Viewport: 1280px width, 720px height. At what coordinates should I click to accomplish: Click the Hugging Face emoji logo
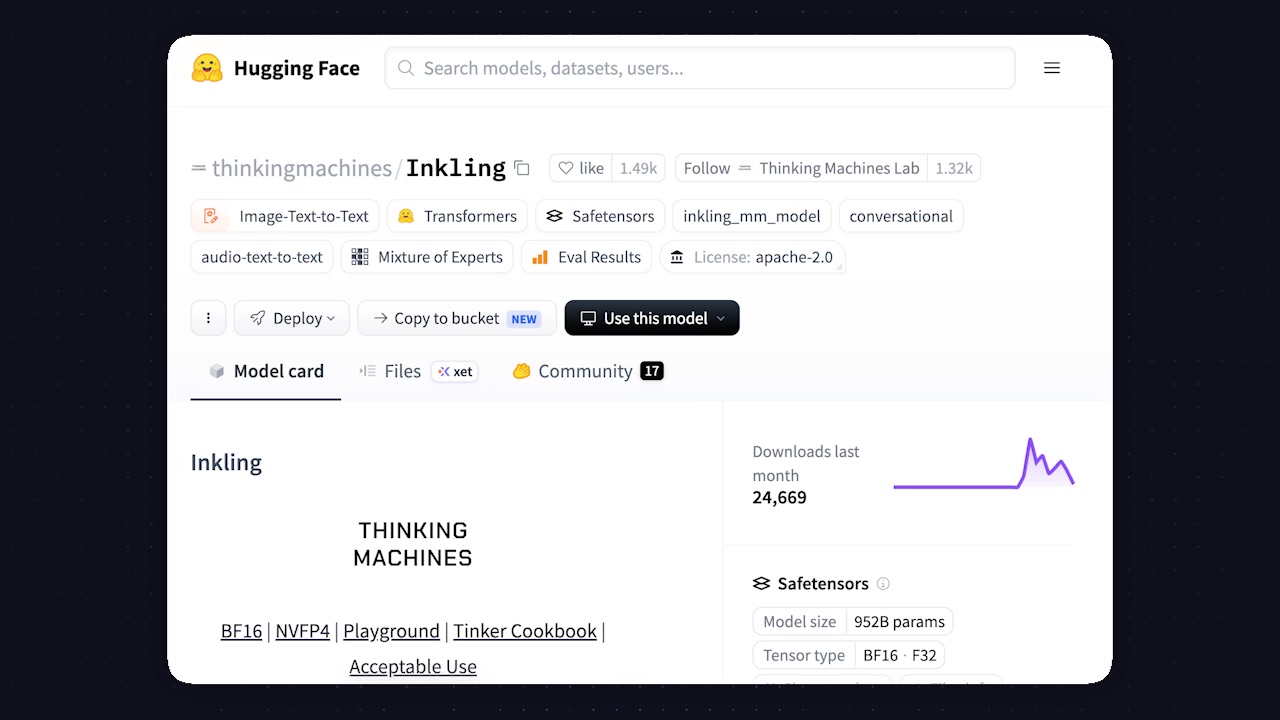click(207, 68)
